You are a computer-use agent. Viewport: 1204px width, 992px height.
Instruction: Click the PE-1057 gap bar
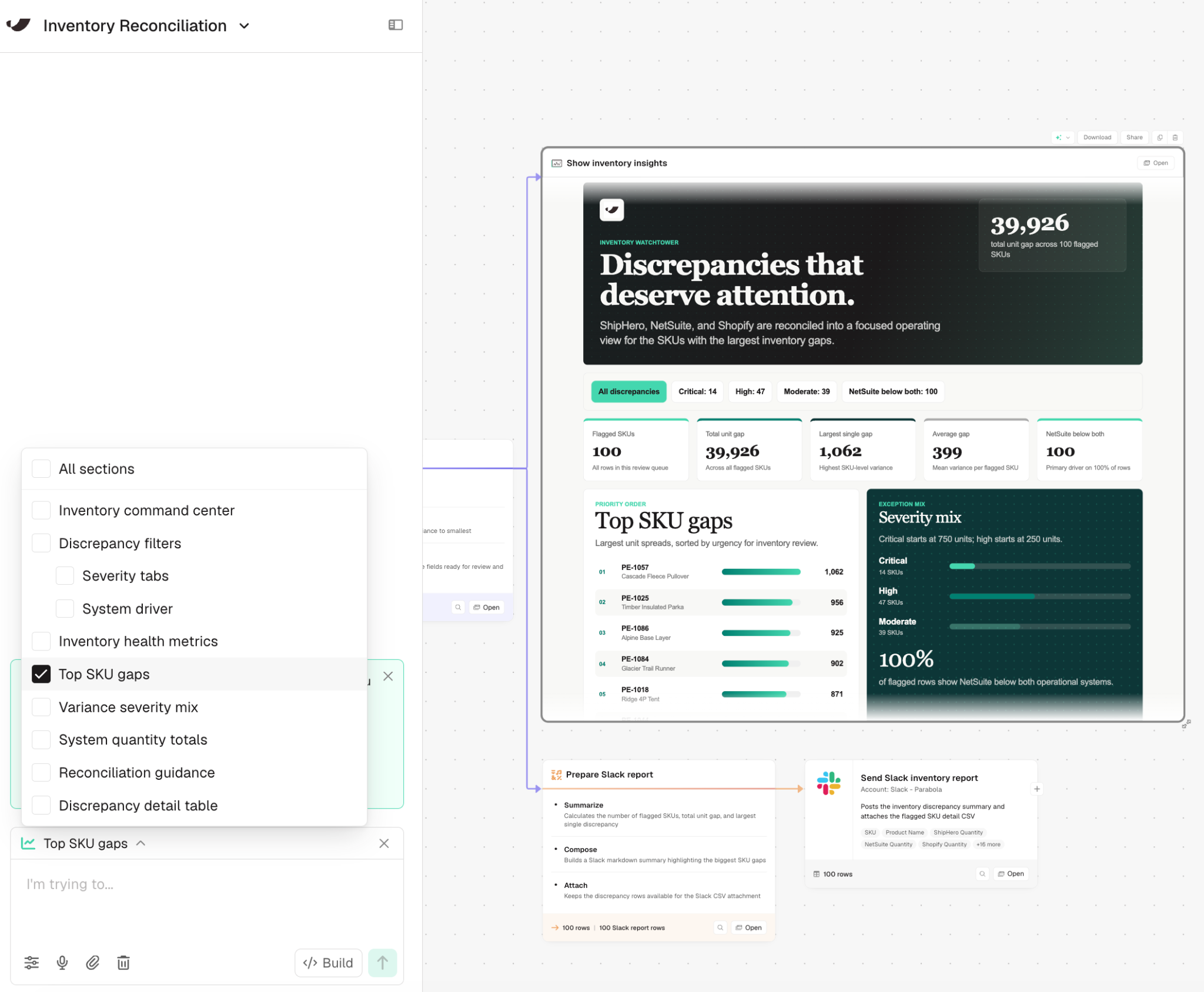point(761,572)
